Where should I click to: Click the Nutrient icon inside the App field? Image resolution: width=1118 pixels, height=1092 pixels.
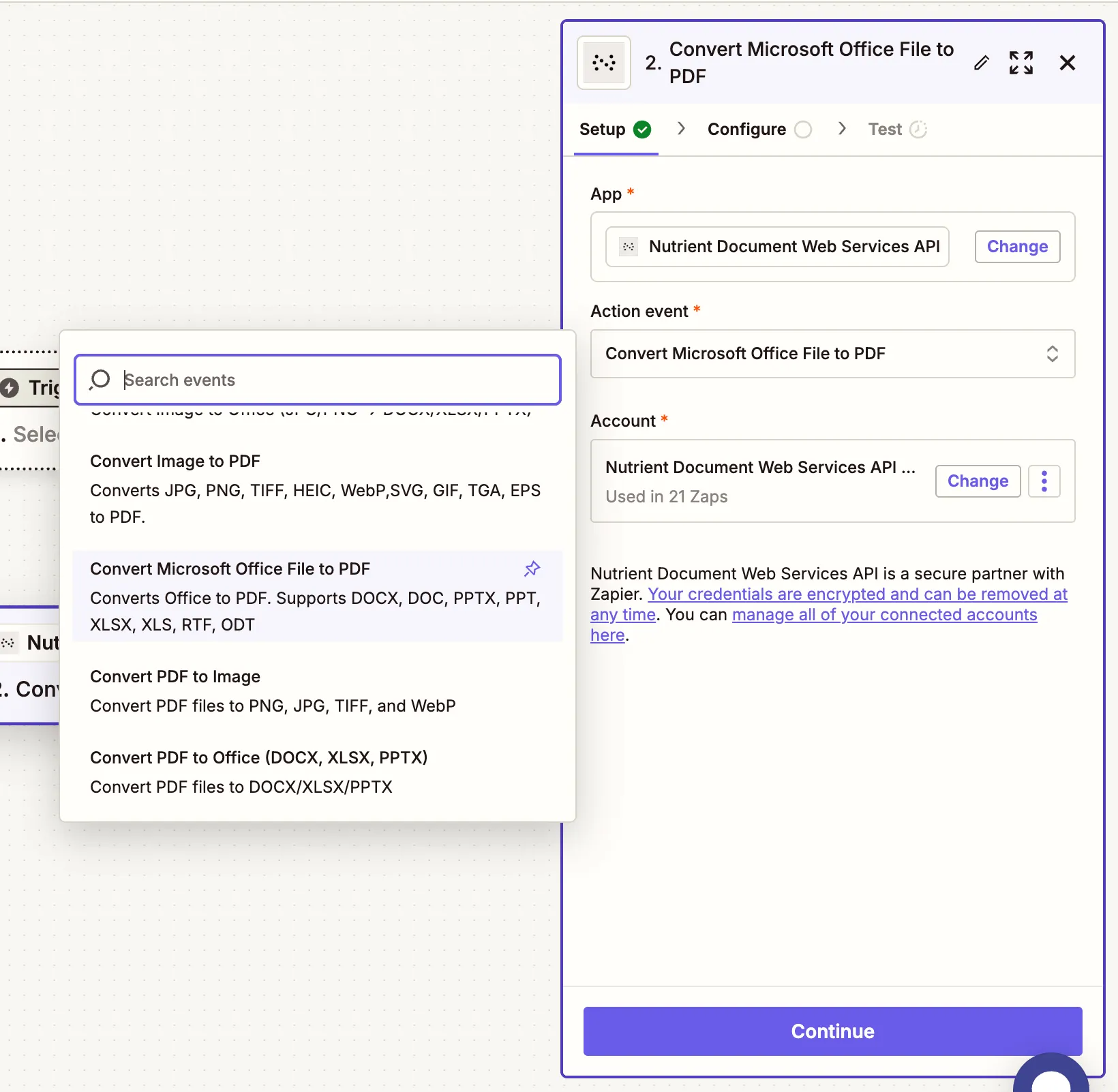[x=628, y=247]
